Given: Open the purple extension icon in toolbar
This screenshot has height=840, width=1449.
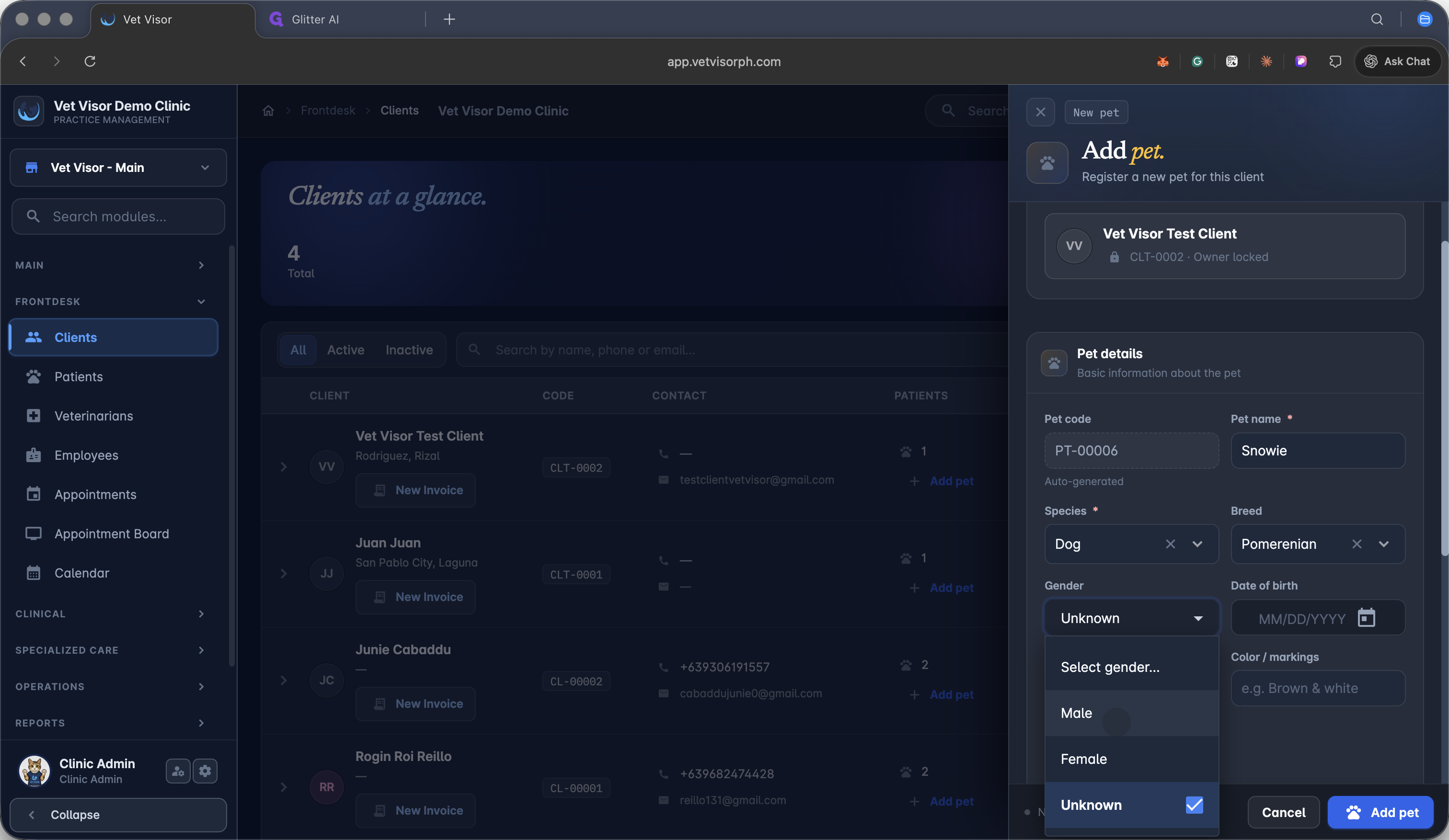Looking at the screenshot, I should pyautogui.click(x=1300, y=61).
